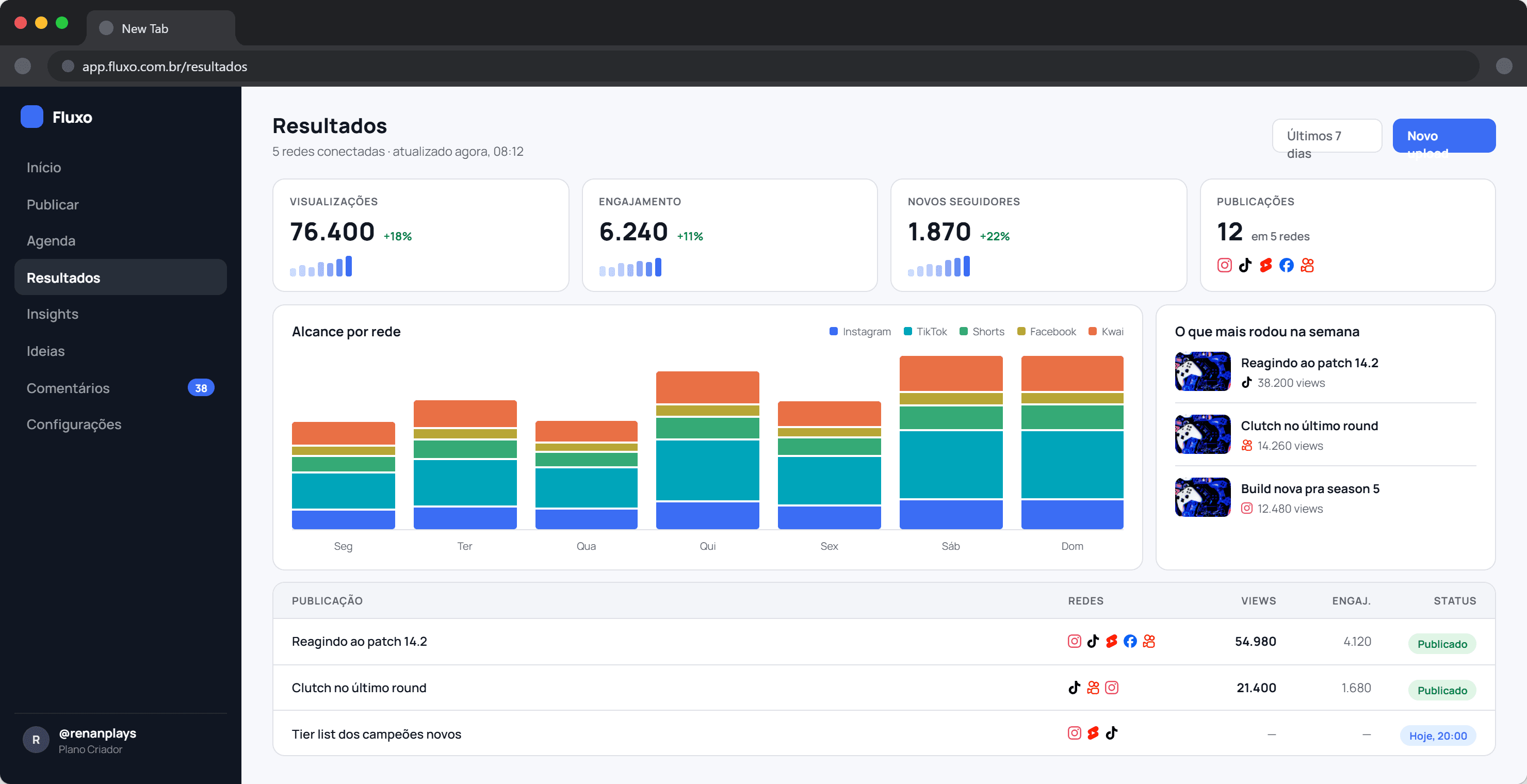The image size is (1527, 784).
Task: Click the address bar URL field
Action: click(763, 66)
